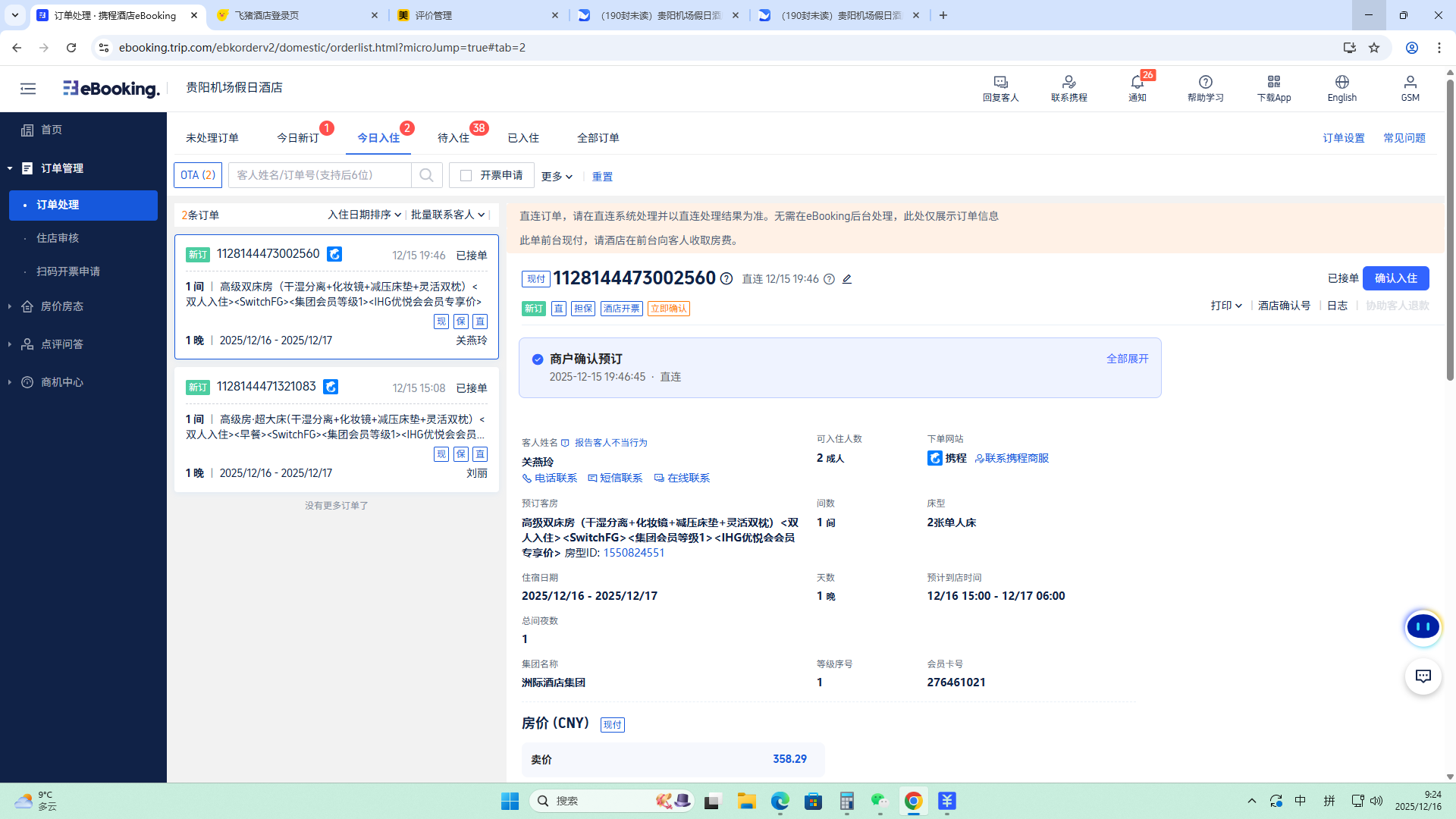This screenshot has width=1456, height=819.
Task: Expand the 更多 filter dropdown
Action: point(557,177)
